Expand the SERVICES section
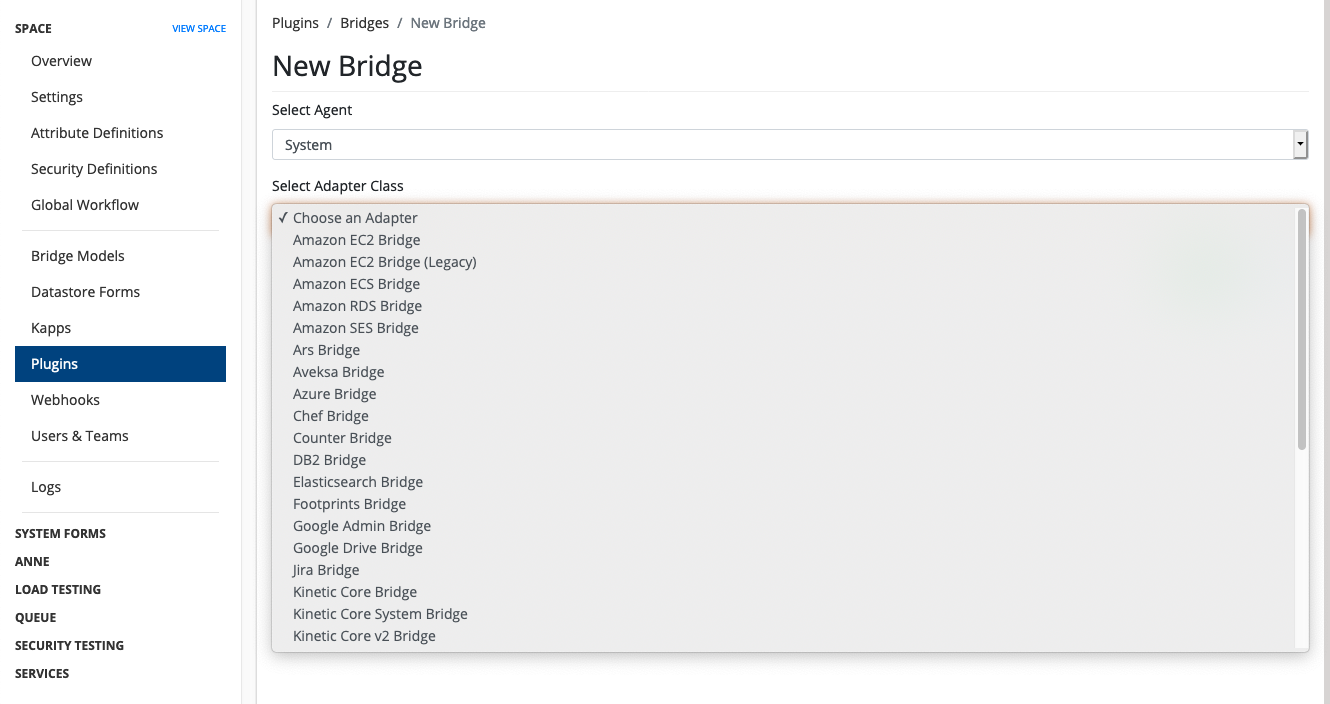This screenshot has height=704, width=1330. click(42, 674)
